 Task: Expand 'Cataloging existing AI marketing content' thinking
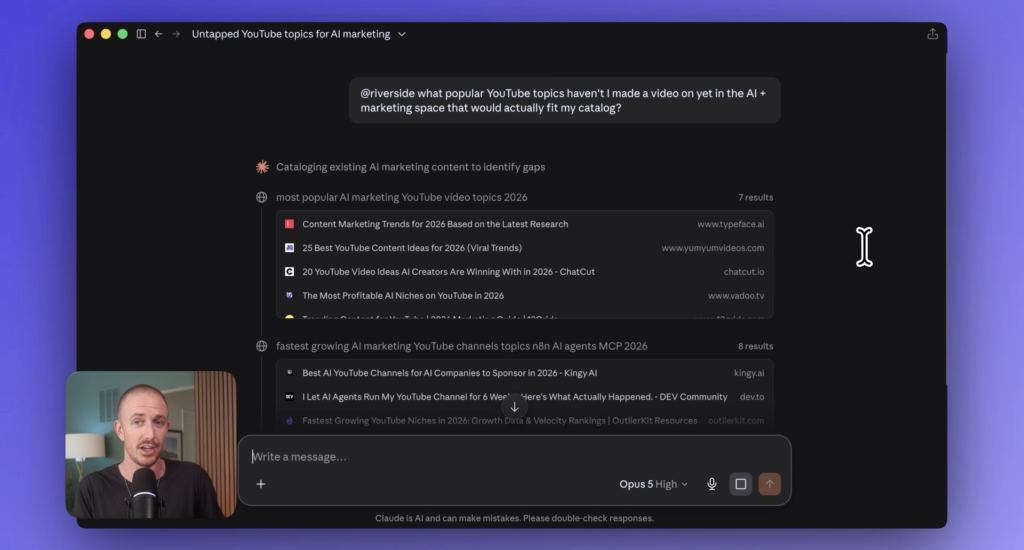tap(410, 167)
